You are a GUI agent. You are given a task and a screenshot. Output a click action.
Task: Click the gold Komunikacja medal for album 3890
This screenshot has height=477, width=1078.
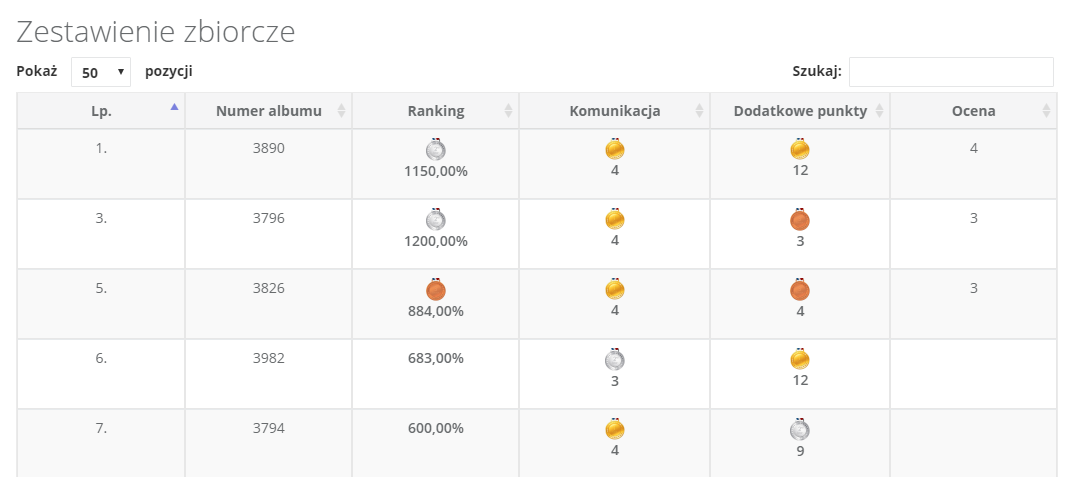click(x=615, y=149)
